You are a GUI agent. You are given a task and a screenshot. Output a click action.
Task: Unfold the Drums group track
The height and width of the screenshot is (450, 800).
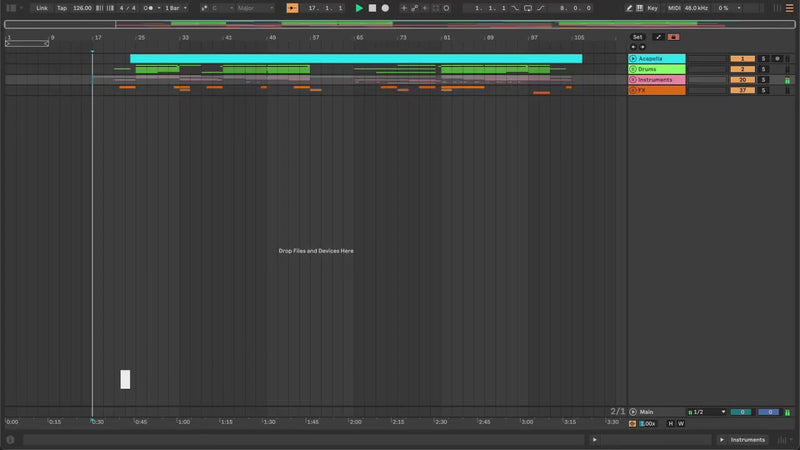click(633, 69)
